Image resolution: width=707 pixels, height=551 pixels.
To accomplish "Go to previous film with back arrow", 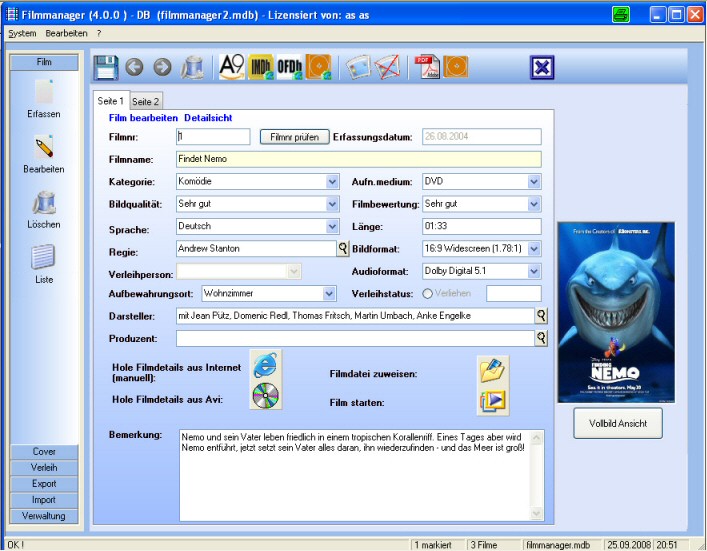I will click(x=134, y=68).
